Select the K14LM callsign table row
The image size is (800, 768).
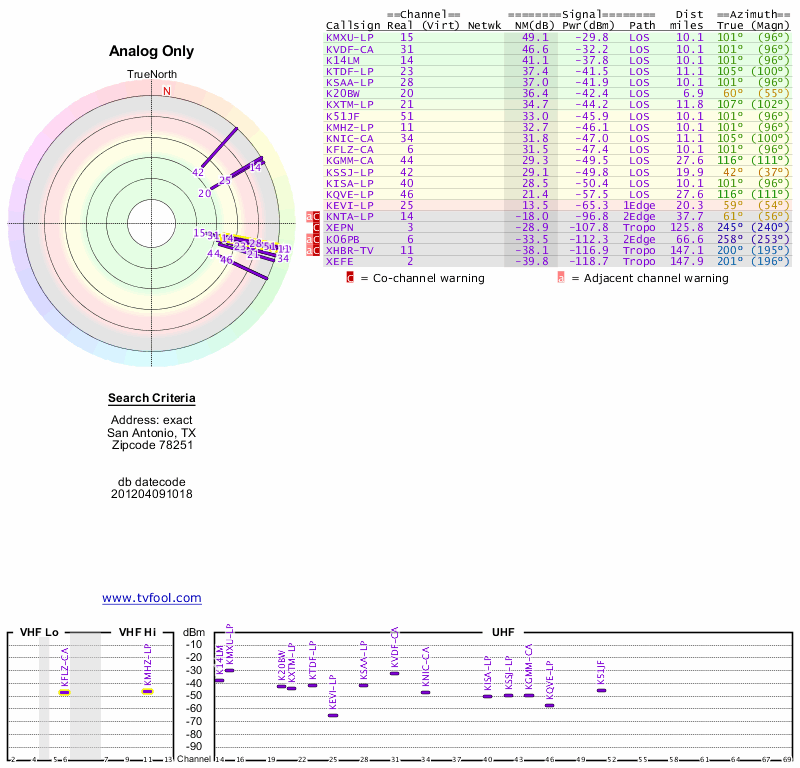point(558,60)
